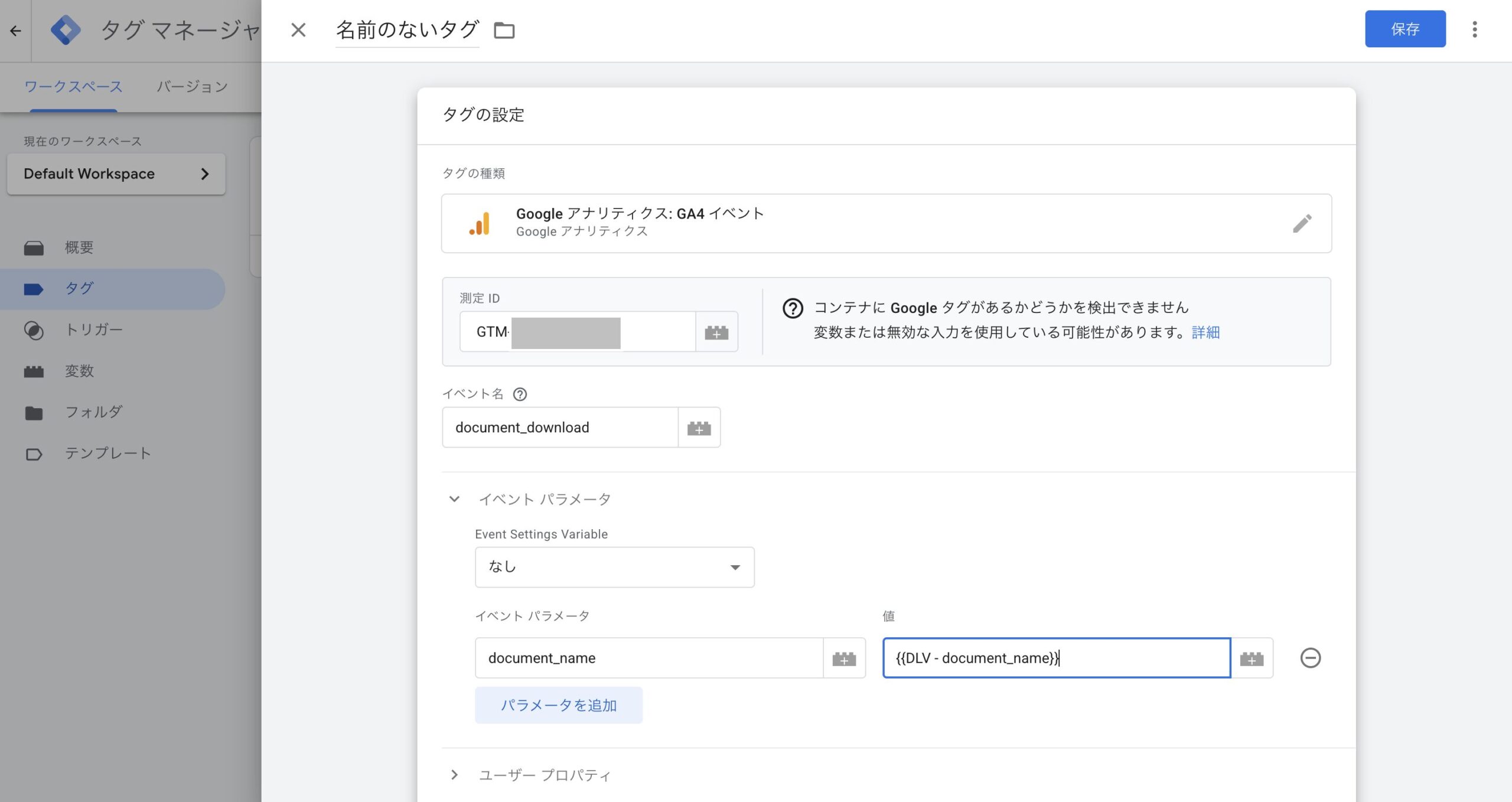
Task: Click the folder icon beside the tag name
Action: (504, 30)
